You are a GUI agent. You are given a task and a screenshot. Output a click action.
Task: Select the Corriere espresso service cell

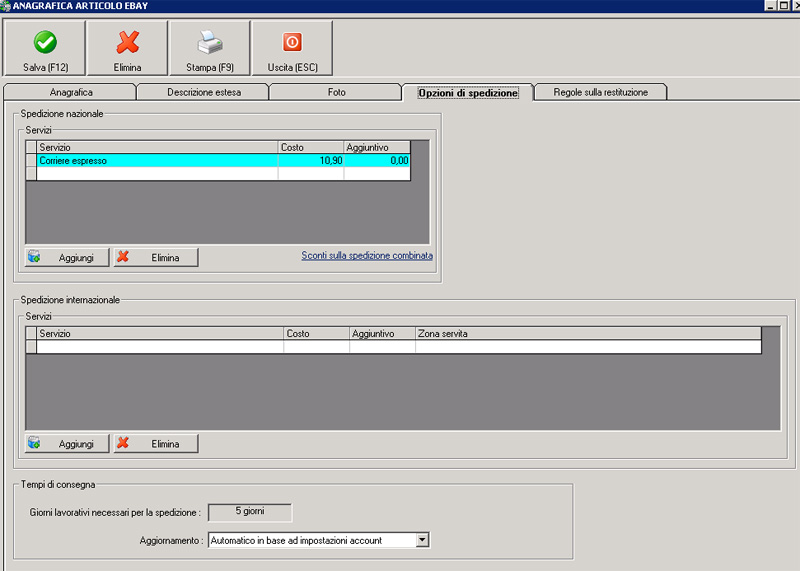[x=157, y=161]
